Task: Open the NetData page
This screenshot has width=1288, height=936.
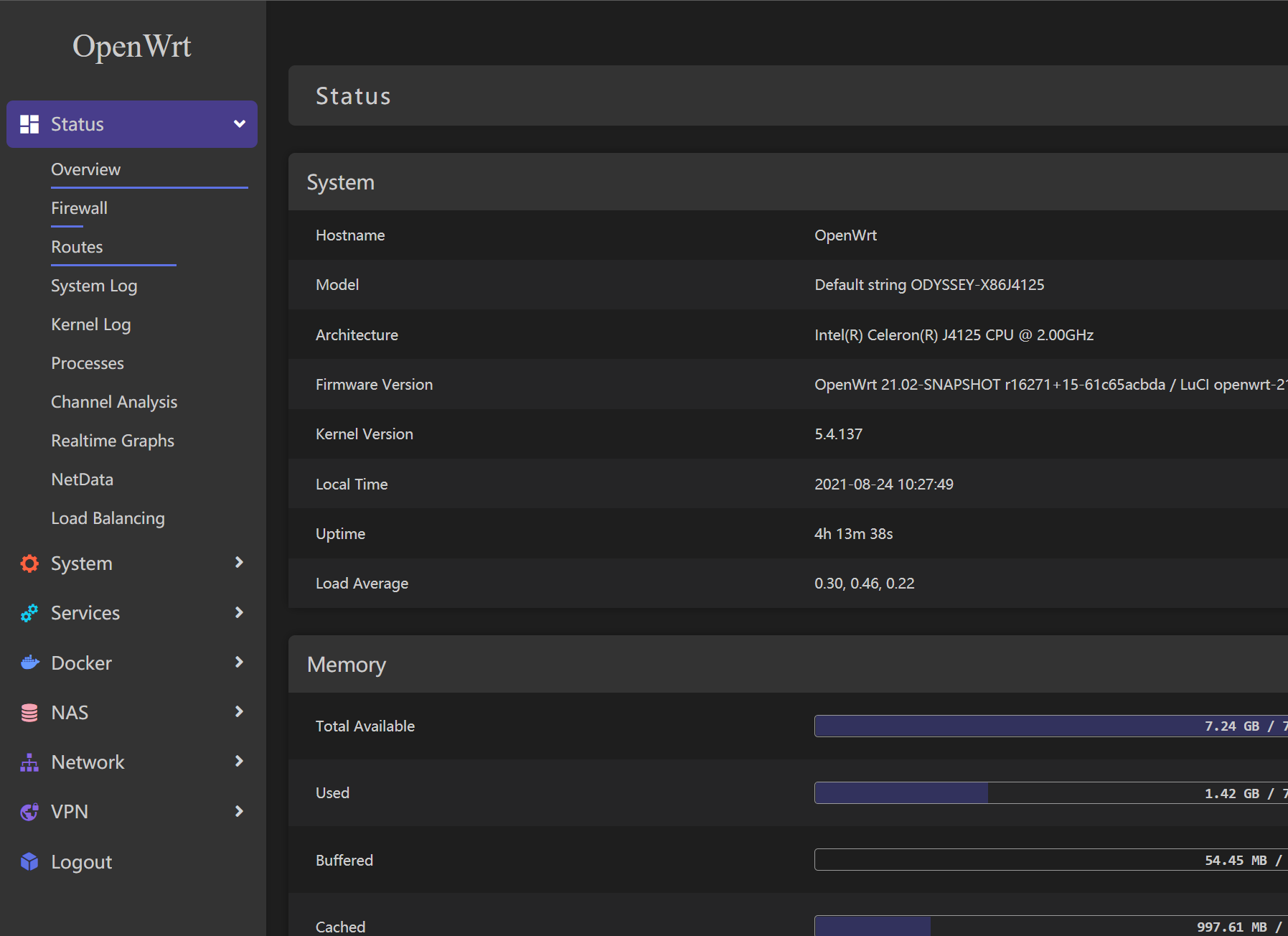Action: [x=82, y=479]
